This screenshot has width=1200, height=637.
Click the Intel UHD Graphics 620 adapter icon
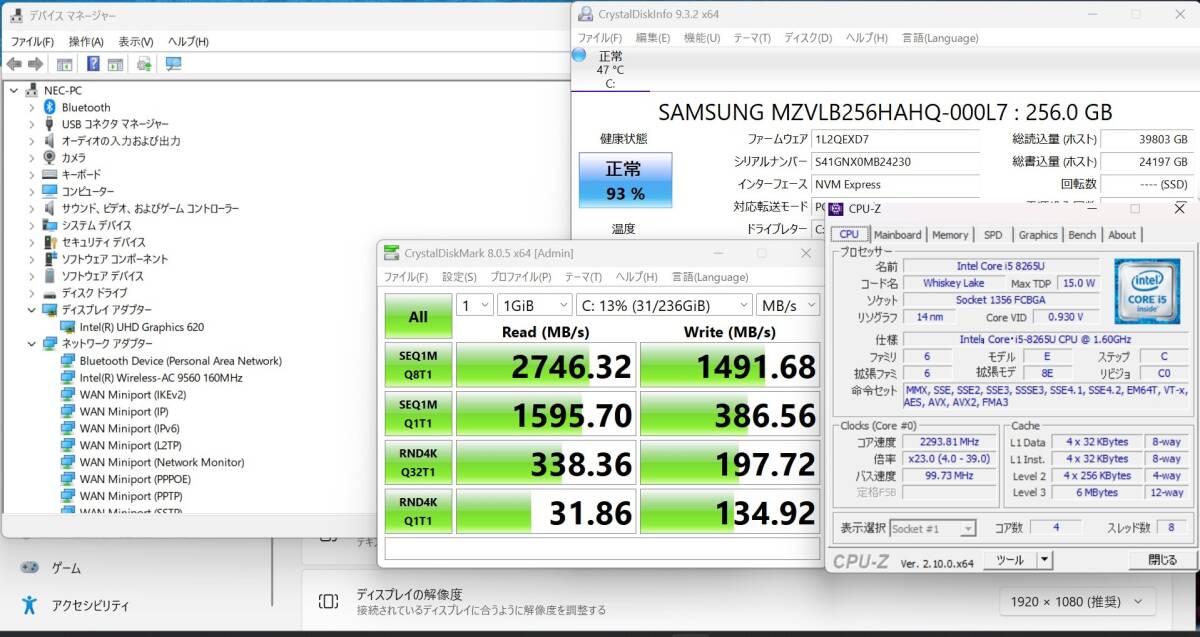click(67, 326)
